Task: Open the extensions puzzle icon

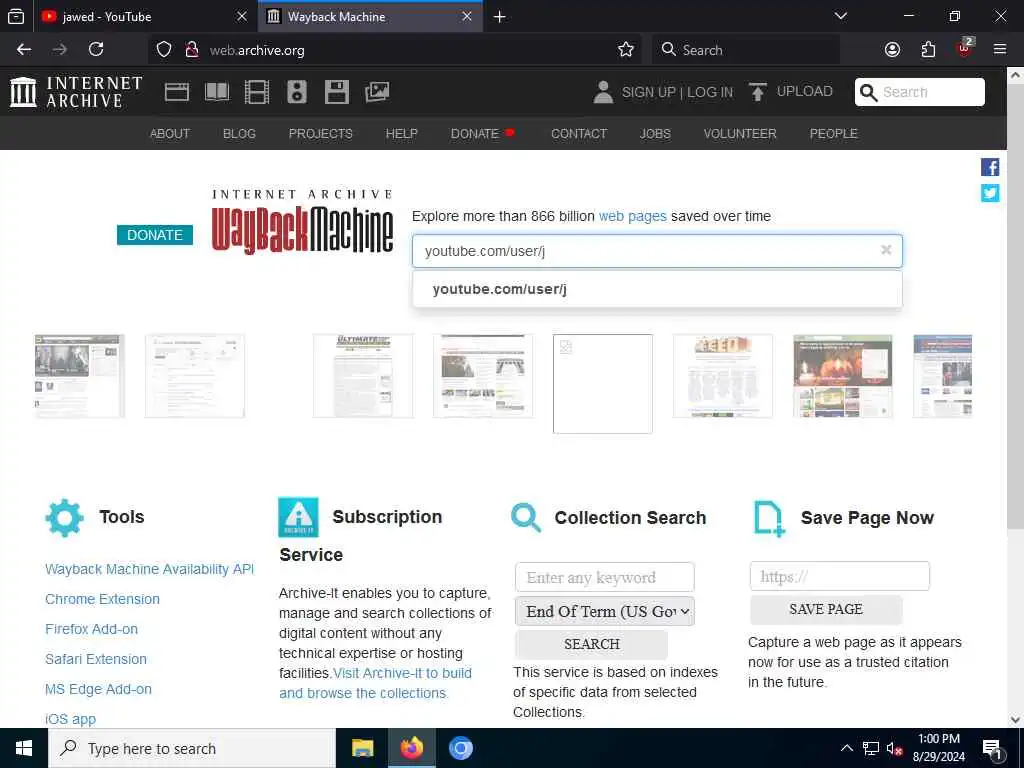Action: pos(928,50)
